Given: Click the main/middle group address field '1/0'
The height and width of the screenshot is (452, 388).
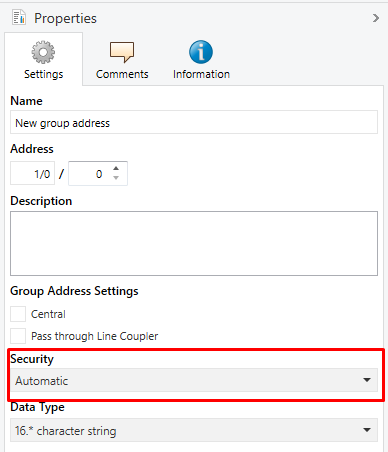Looking at the screenshot, I should [33, 173].
